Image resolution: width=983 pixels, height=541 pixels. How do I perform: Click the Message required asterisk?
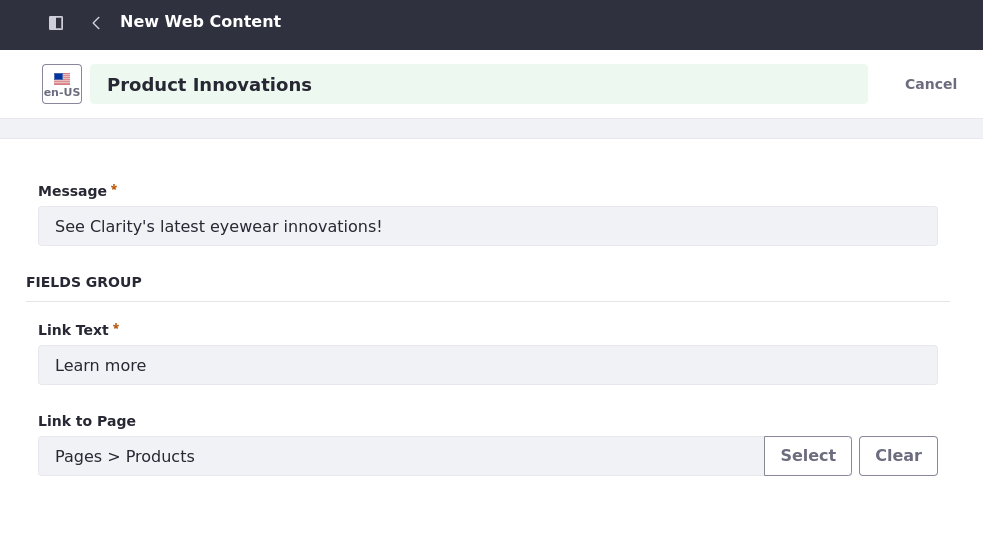coord(114,188)
